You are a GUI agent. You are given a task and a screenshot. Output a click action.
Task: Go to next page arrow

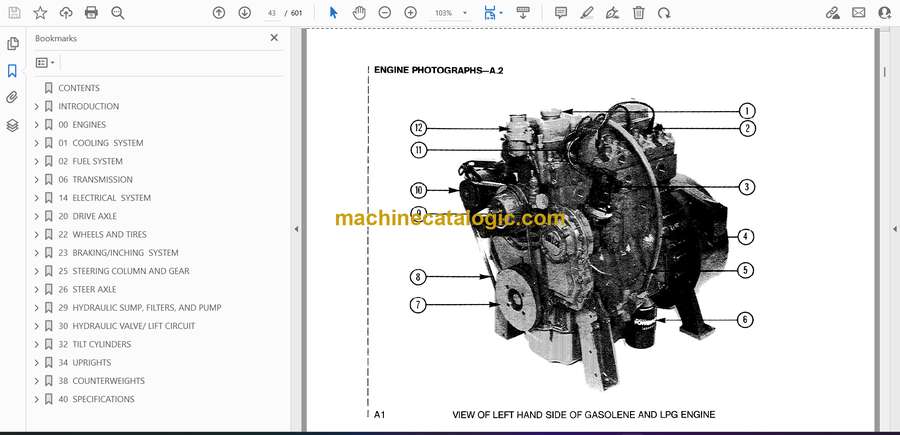coord(245,13)
